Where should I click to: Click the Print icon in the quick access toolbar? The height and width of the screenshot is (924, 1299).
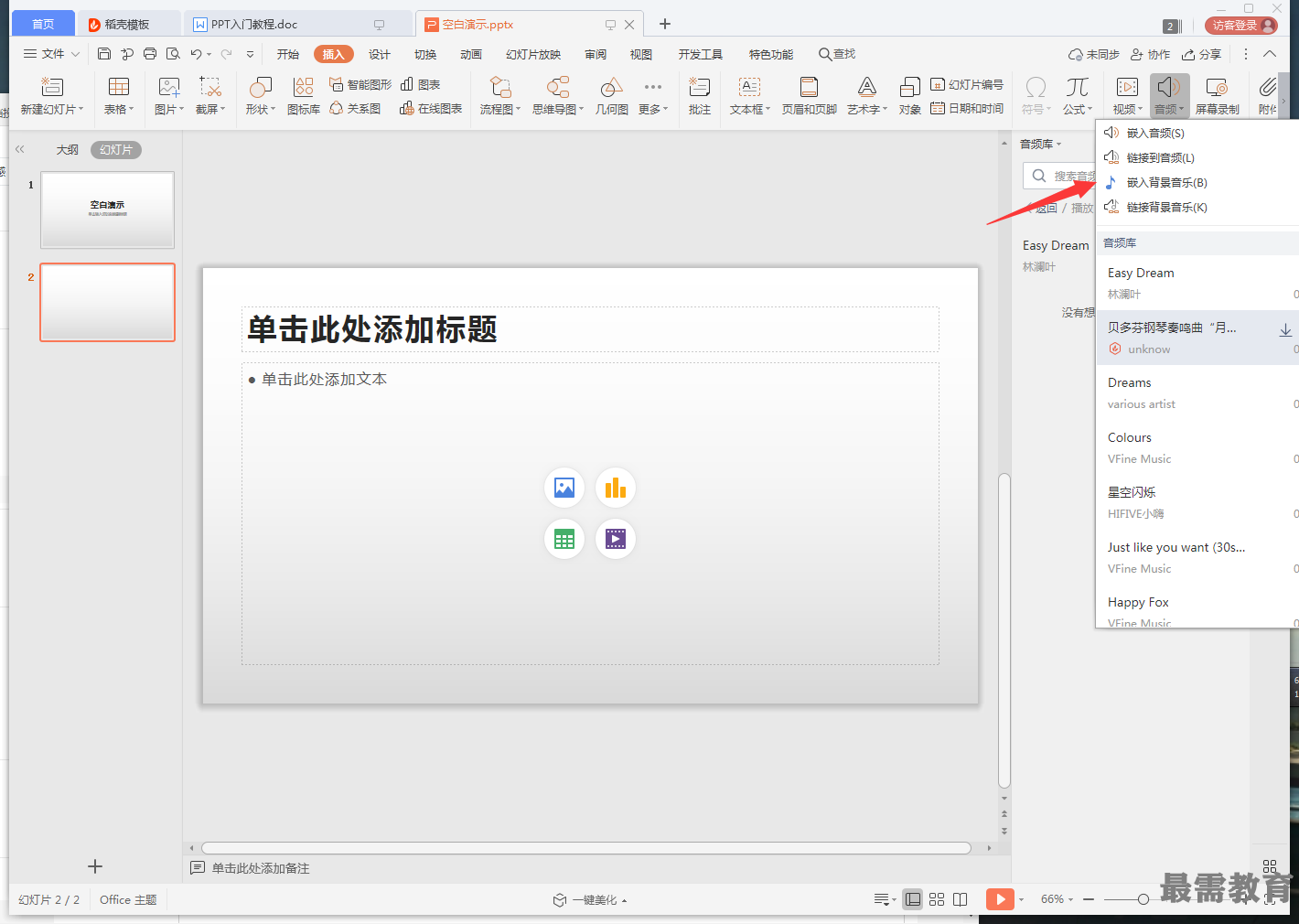click(x=150, y=54)
